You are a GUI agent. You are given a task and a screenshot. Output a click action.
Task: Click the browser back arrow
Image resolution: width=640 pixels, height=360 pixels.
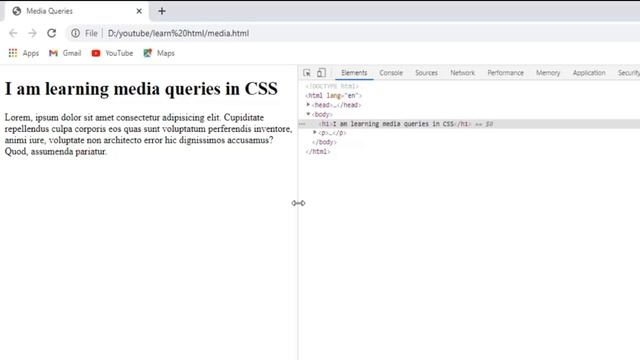[13, 33]
